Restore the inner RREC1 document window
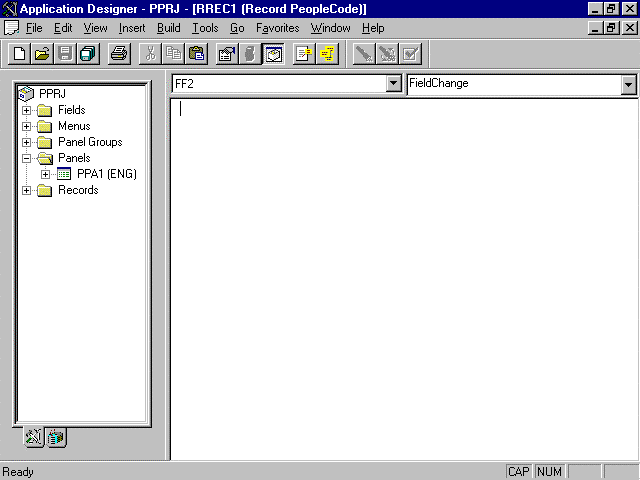This screenshot has width=640, height=480. click(x=611, y=28)
